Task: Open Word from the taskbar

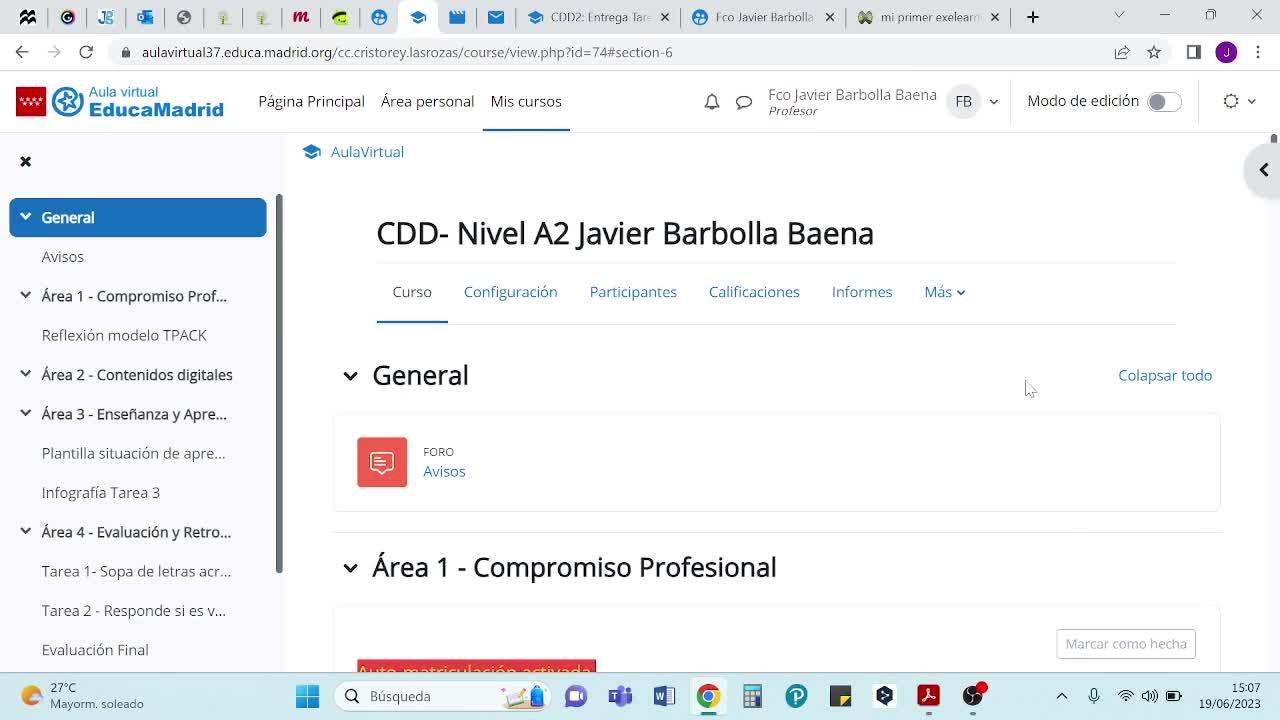Action: click(664, 696)
